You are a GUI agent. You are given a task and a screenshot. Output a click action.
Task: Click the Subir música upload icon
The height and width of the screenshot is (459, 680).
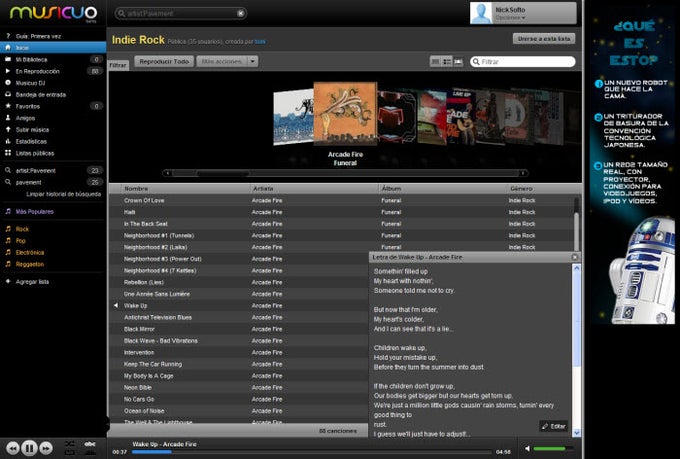[x=8, y=129]
